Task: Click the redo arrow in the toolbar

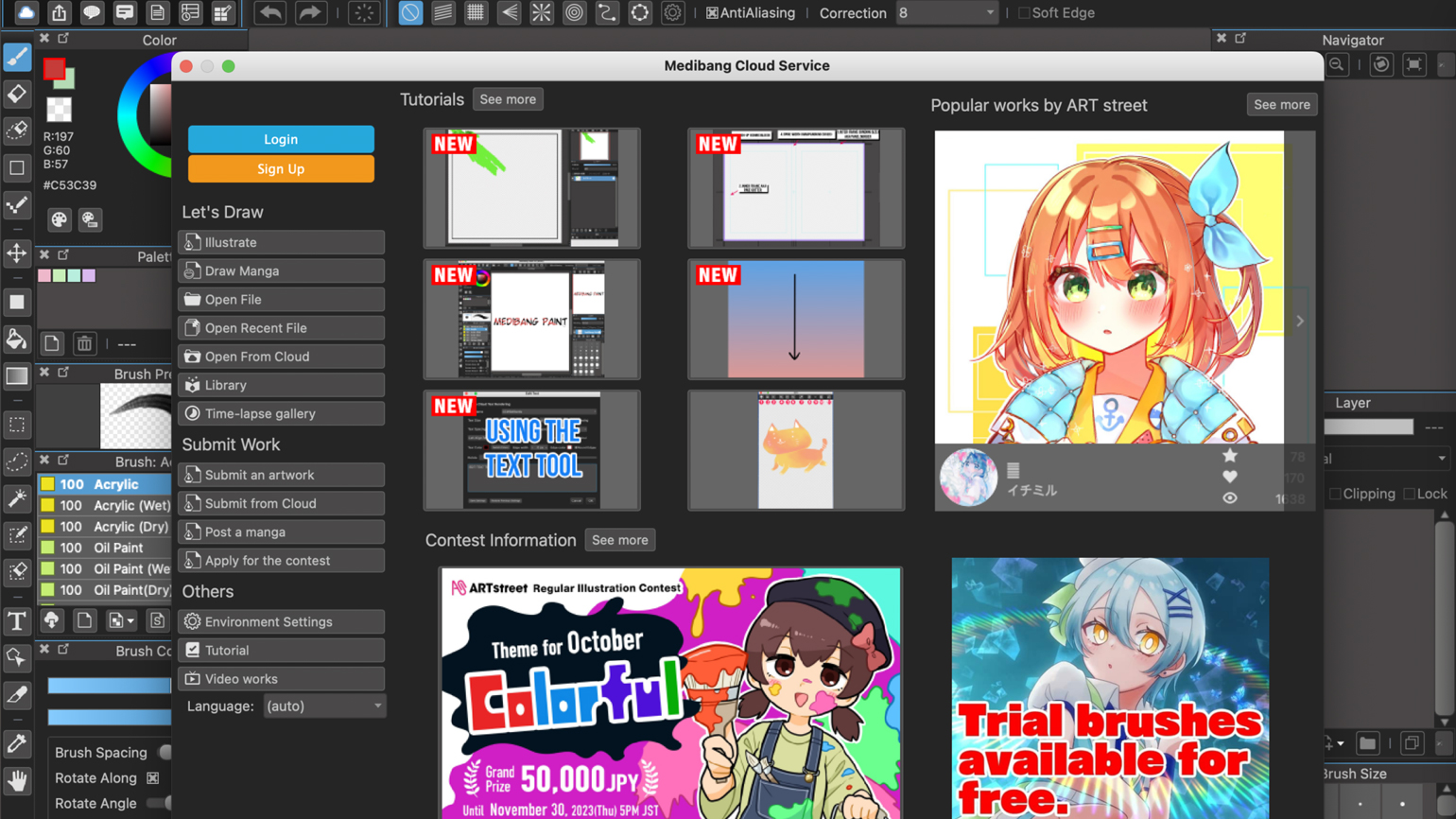Action: tap(309, 13)
